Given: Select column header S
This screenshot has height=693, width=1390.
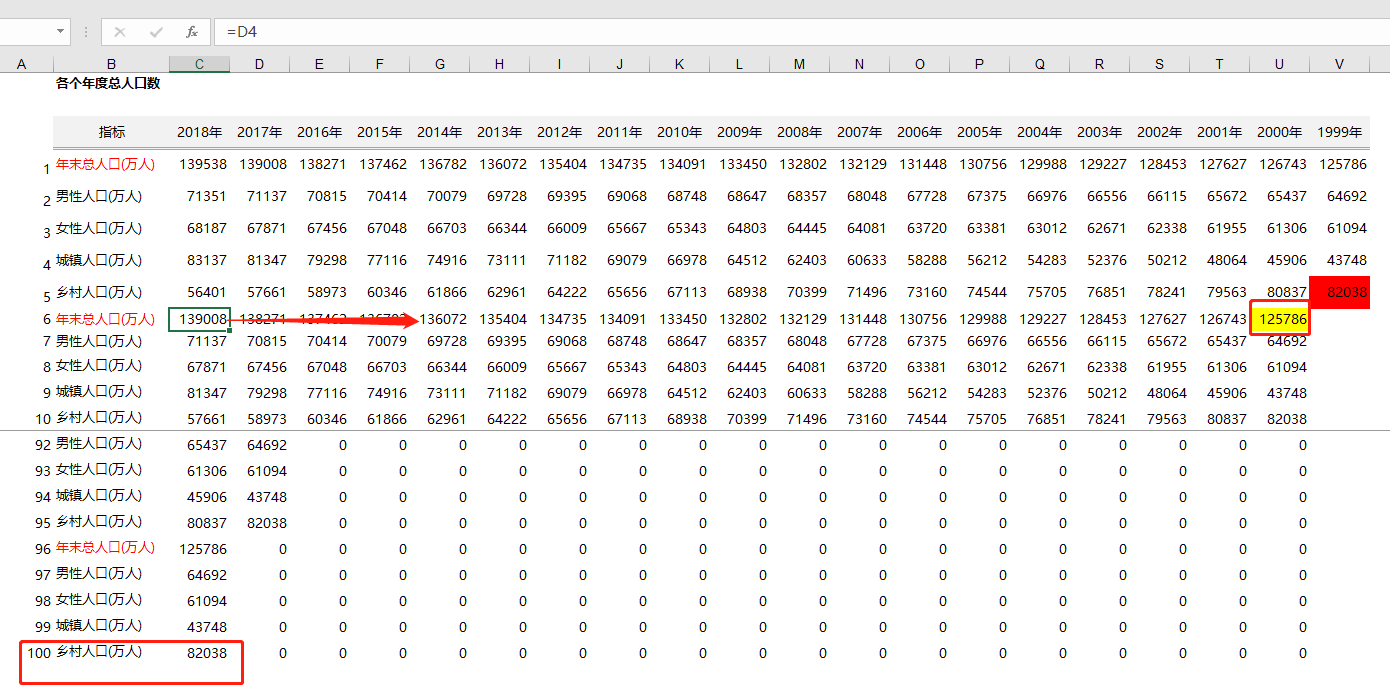Looking at the screenshot, I should point(1160,64).
